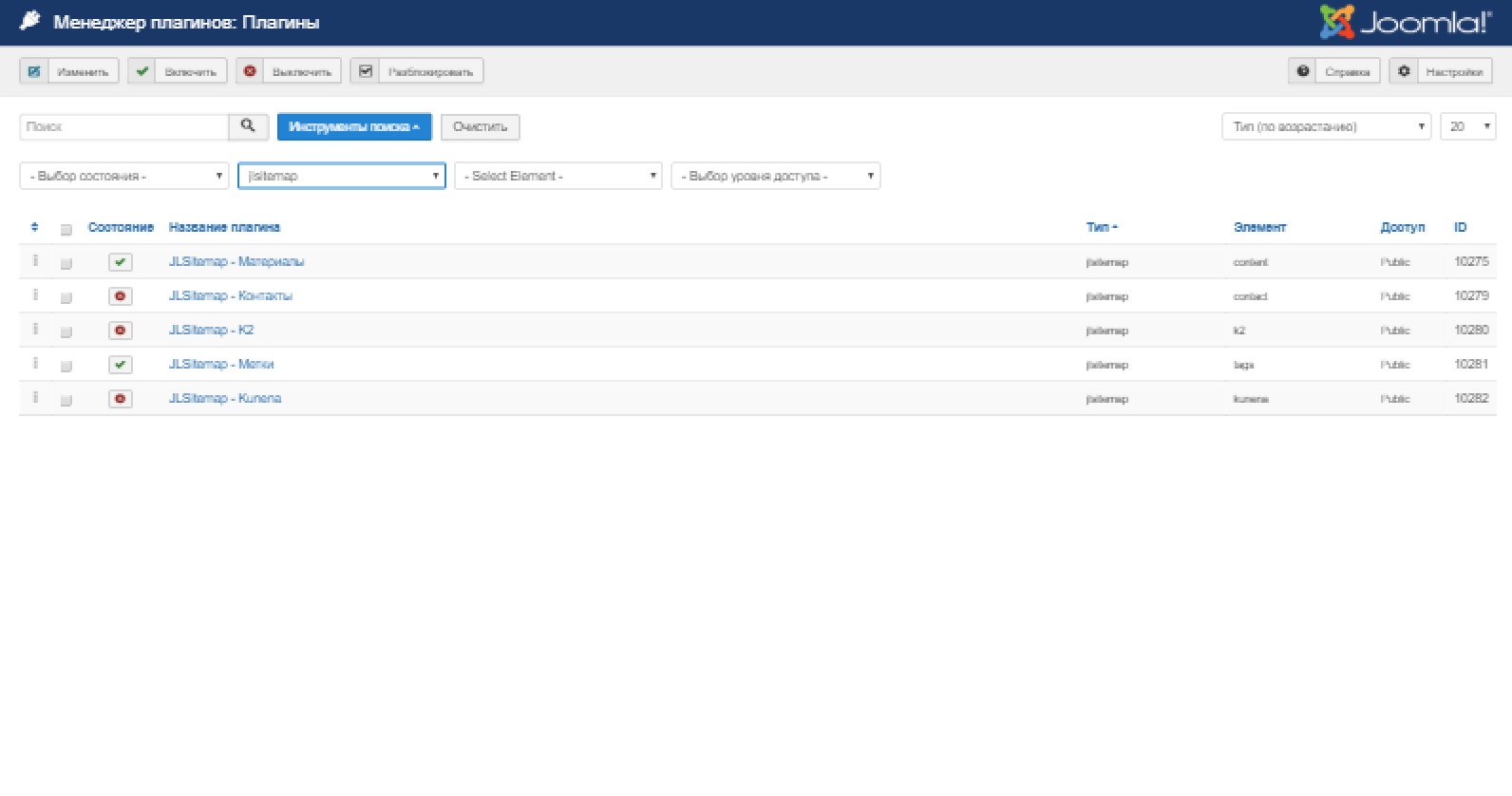Screen dimensions: 1512x796
Task: Open the JLSitemap - Контакты plugin link
Action: [231, 295]
